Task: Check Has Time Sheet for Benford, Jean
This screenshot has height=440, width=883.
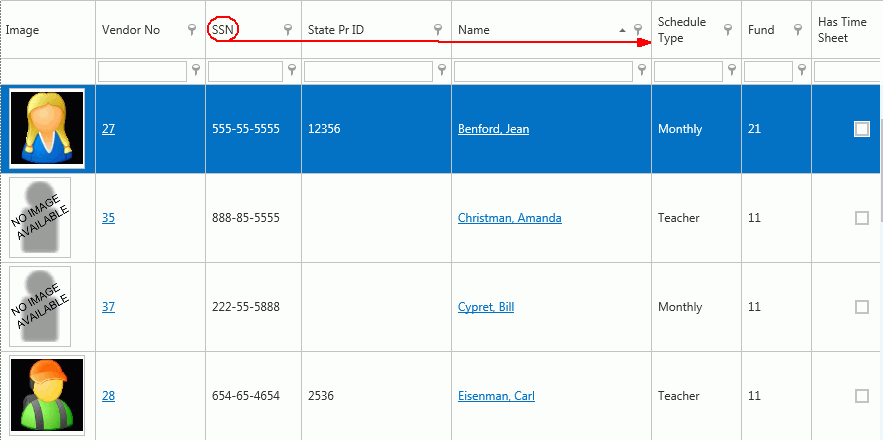Action: click(862, 129)
